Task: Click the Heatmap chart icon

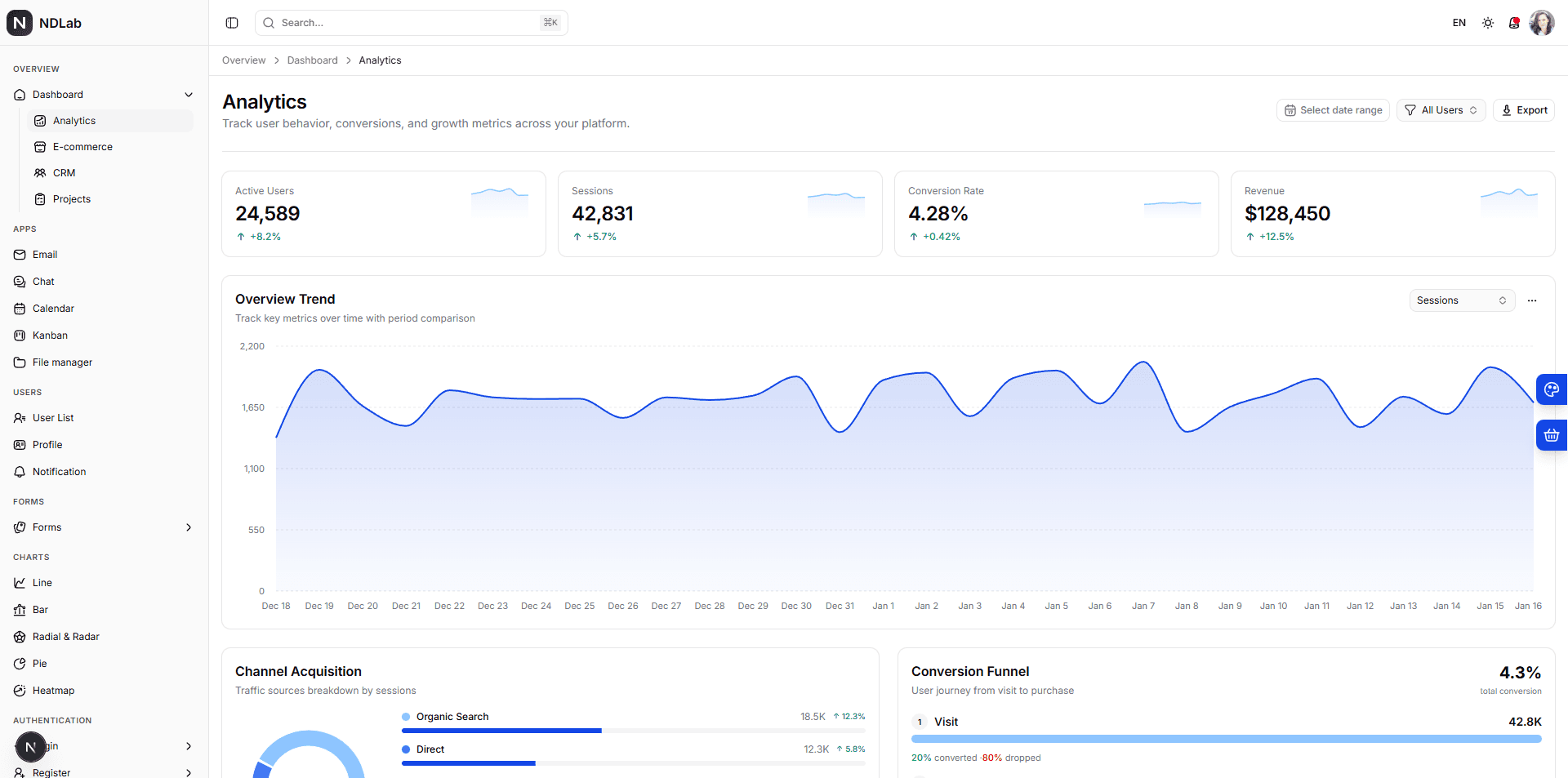Action: pos(20,691)
